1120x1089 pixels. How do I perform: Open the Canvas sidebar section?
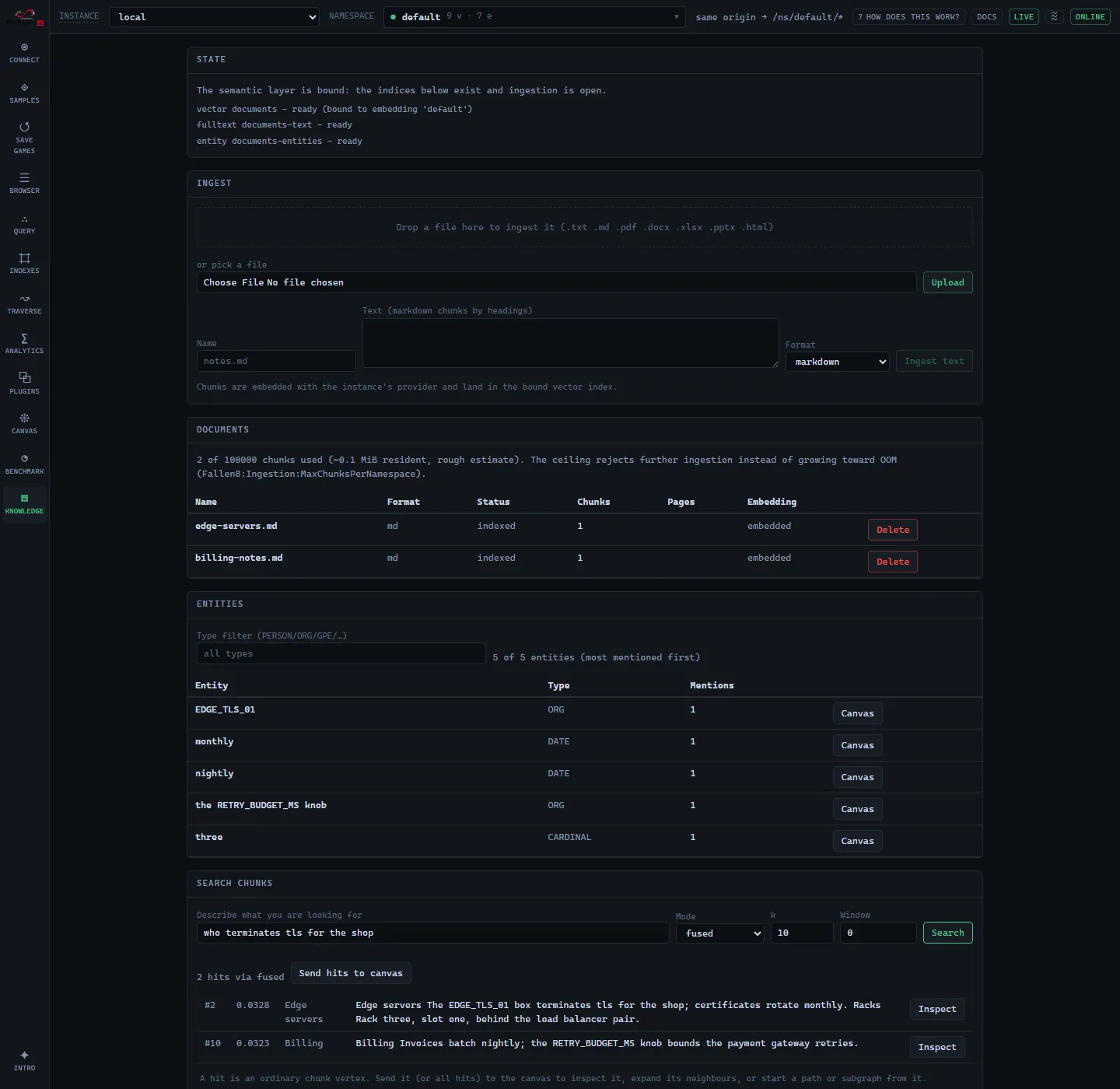pyautogui.click(x=24, y=424)
